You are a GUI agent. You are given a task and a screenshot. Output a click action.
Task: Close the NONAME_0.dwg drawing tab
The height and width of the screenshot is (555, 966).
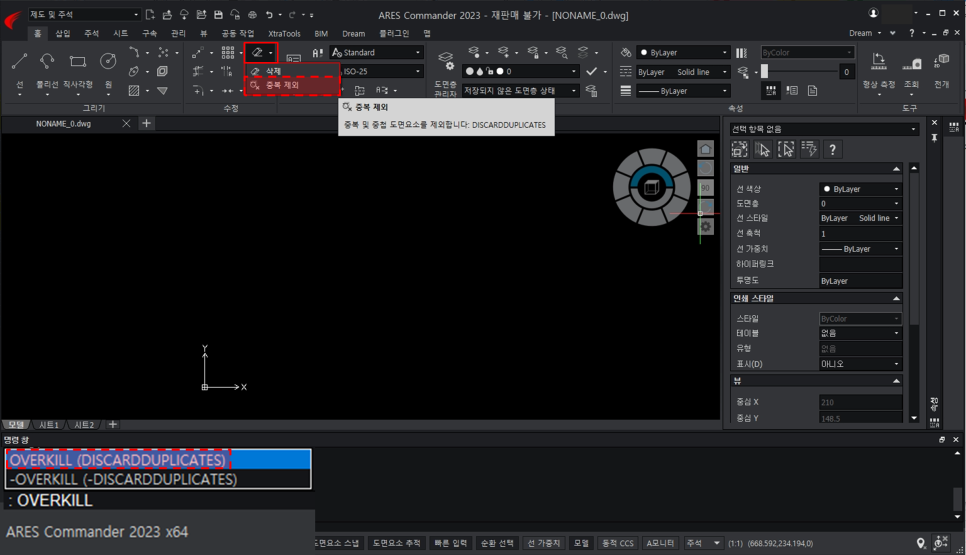tap(126, 123)
